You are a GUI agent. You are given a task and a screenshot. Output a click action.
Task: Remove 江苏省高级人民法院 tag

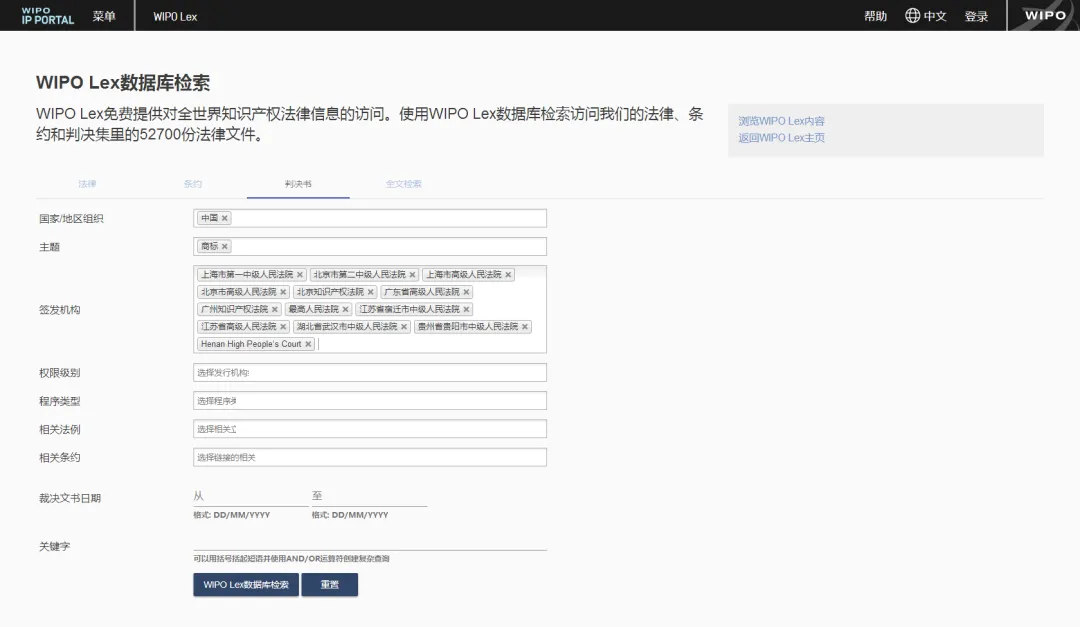pyautogui.click(x=283, y=327)
